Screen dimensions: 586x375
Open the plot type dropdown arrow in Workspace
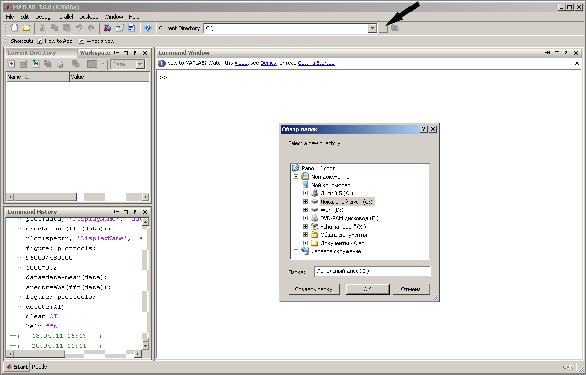[103, 64]
